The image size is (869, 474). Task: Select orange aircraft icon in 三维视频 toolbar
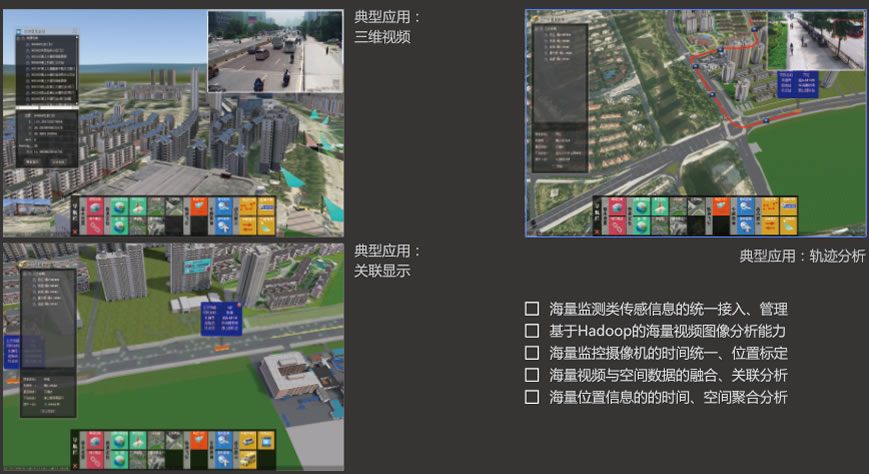[200, 208]
